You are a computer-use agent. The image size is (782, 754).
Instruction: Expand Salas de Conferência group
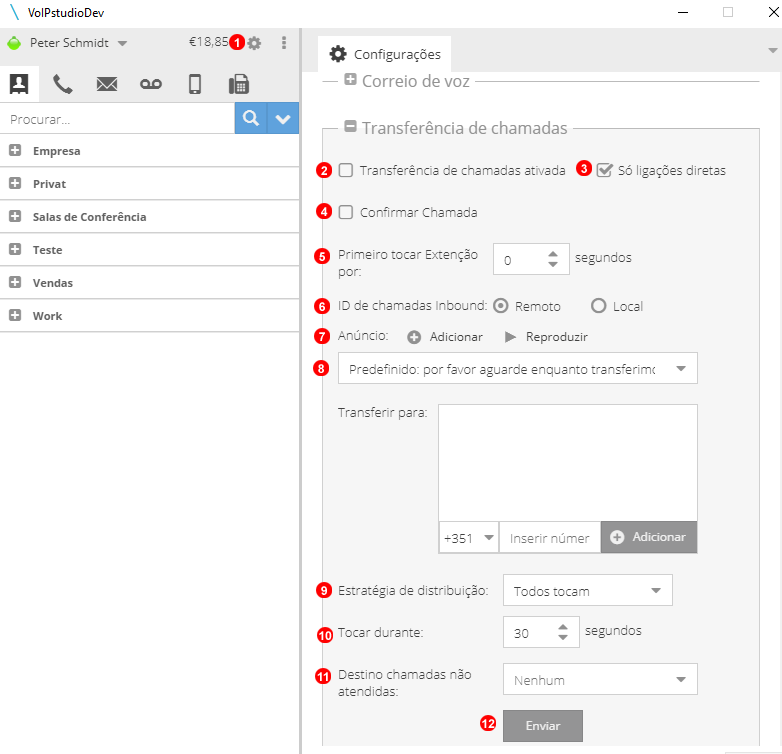15,216
